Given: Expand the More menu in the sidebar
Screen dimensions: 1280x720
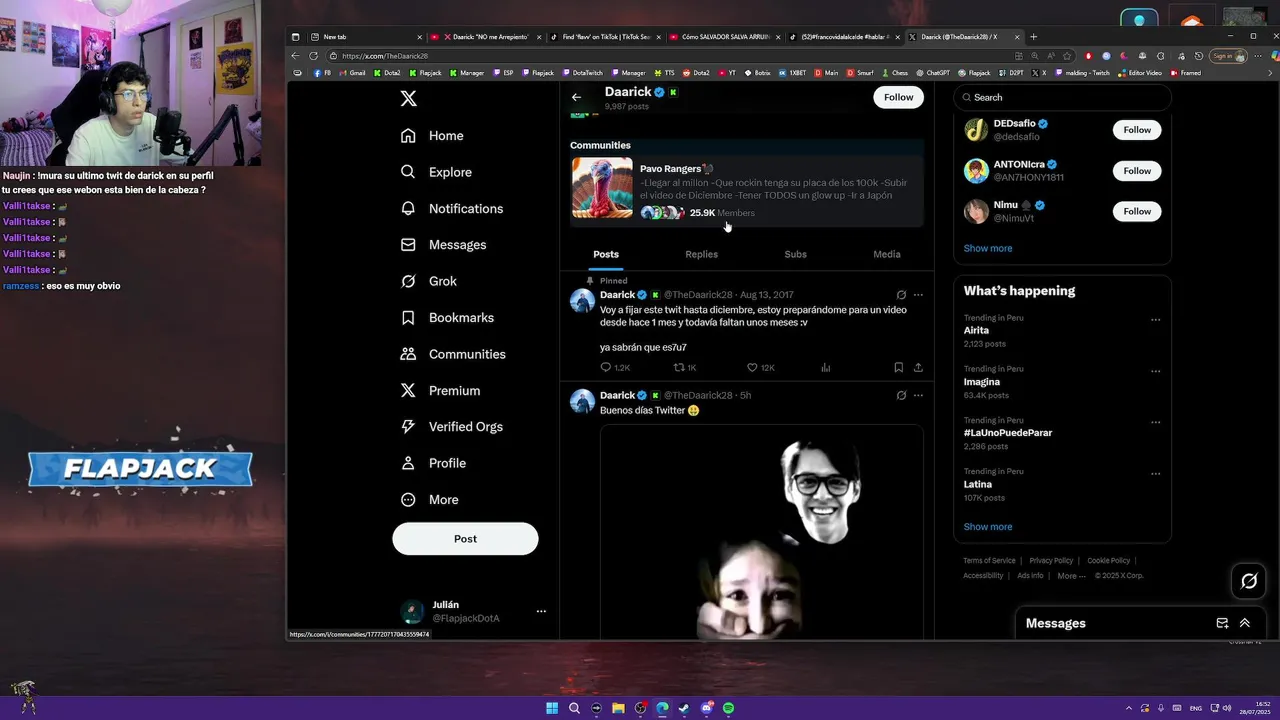Looking at the screenshot, I should 430,500.
